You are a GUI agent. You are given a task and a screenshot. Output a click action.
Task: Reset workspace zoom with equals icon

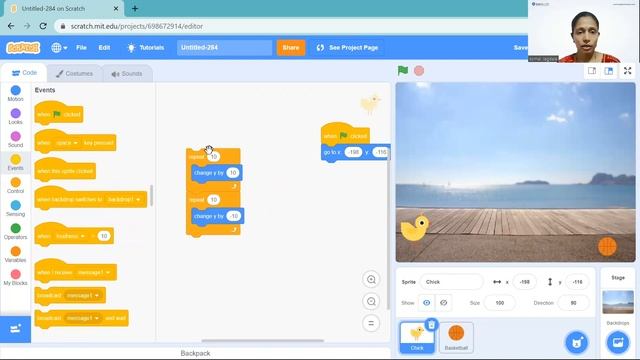pos(371,323)
